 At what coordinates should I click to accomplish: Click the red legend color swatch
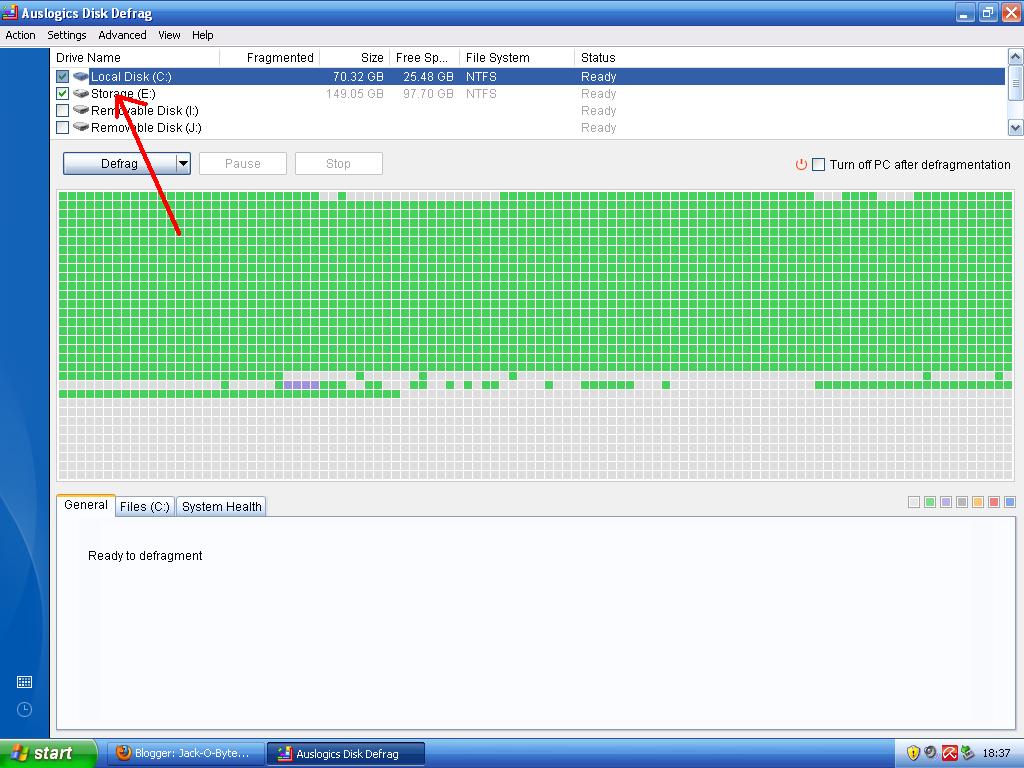(x=994, y=502)
